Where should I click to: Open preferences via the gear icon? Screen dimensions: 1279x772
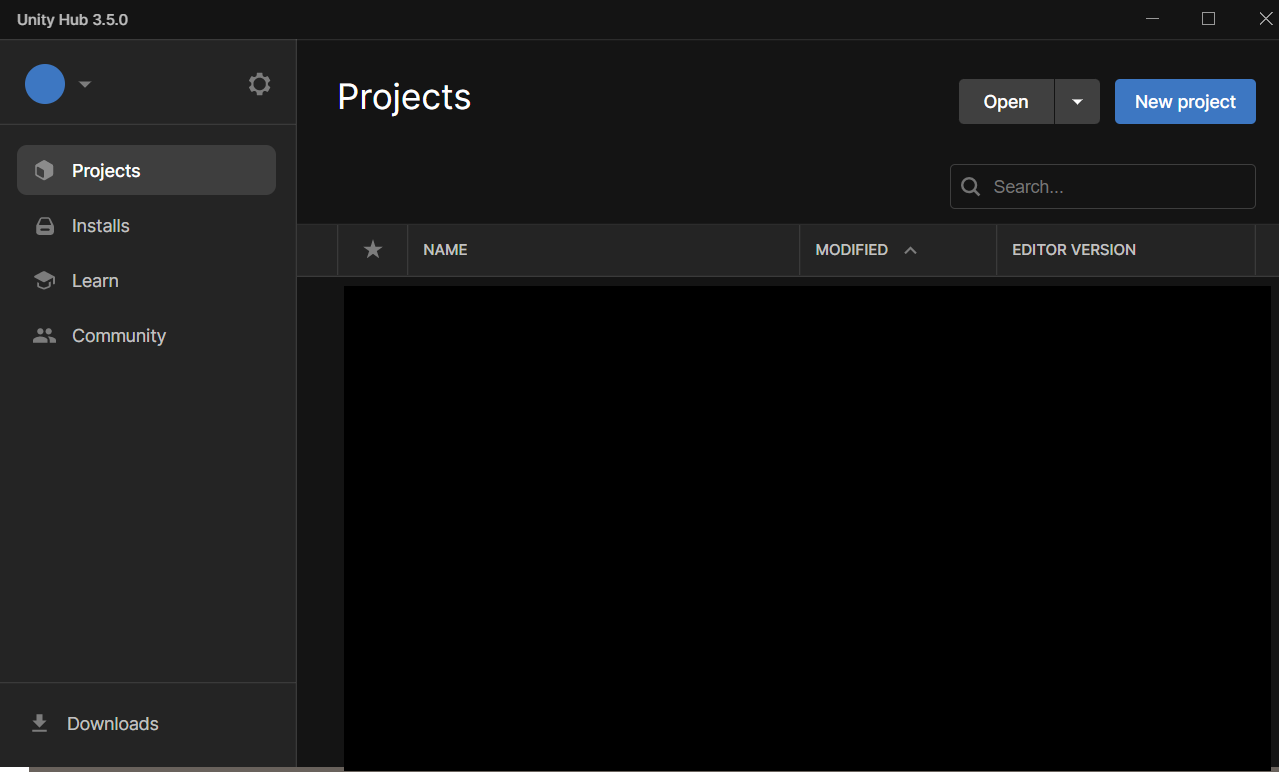click(x=259, y=84)
